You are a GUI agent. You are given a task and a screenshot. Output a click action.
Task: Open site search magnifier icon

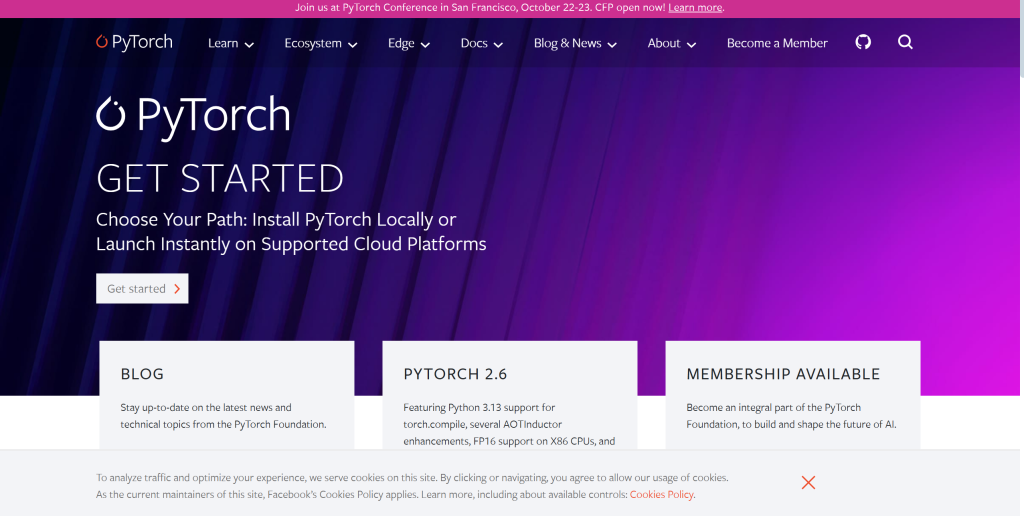coord(905,42)
